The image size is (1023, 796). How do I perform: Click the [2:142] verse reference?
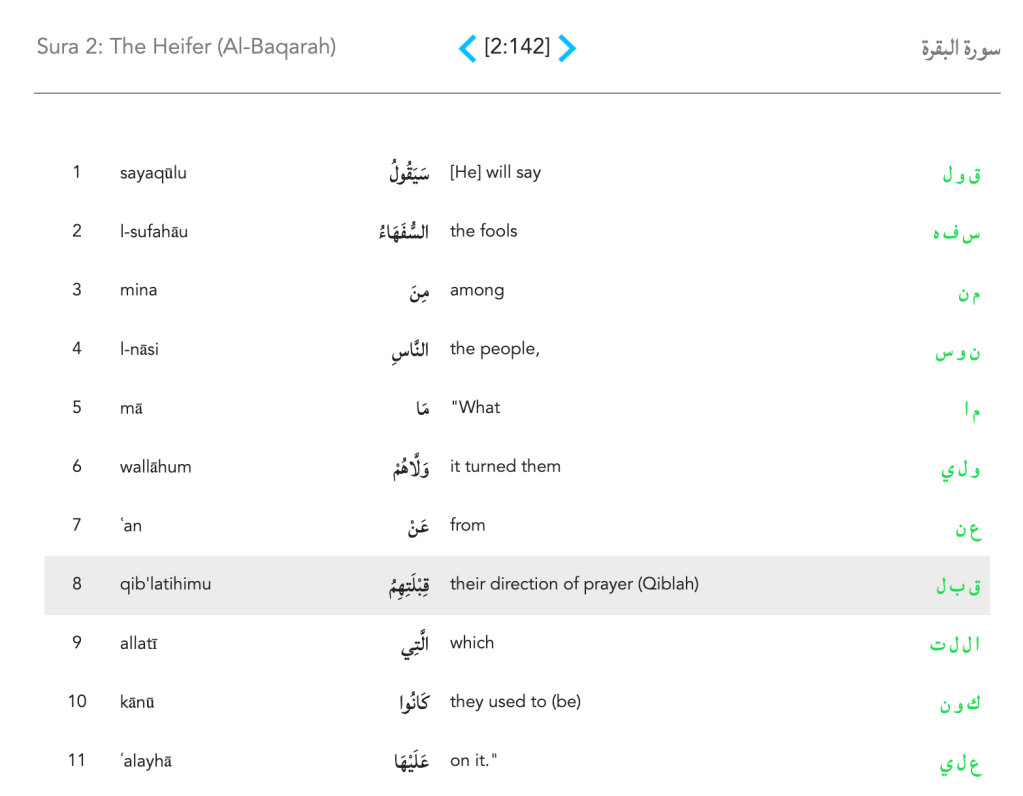(x=517, y=47)
